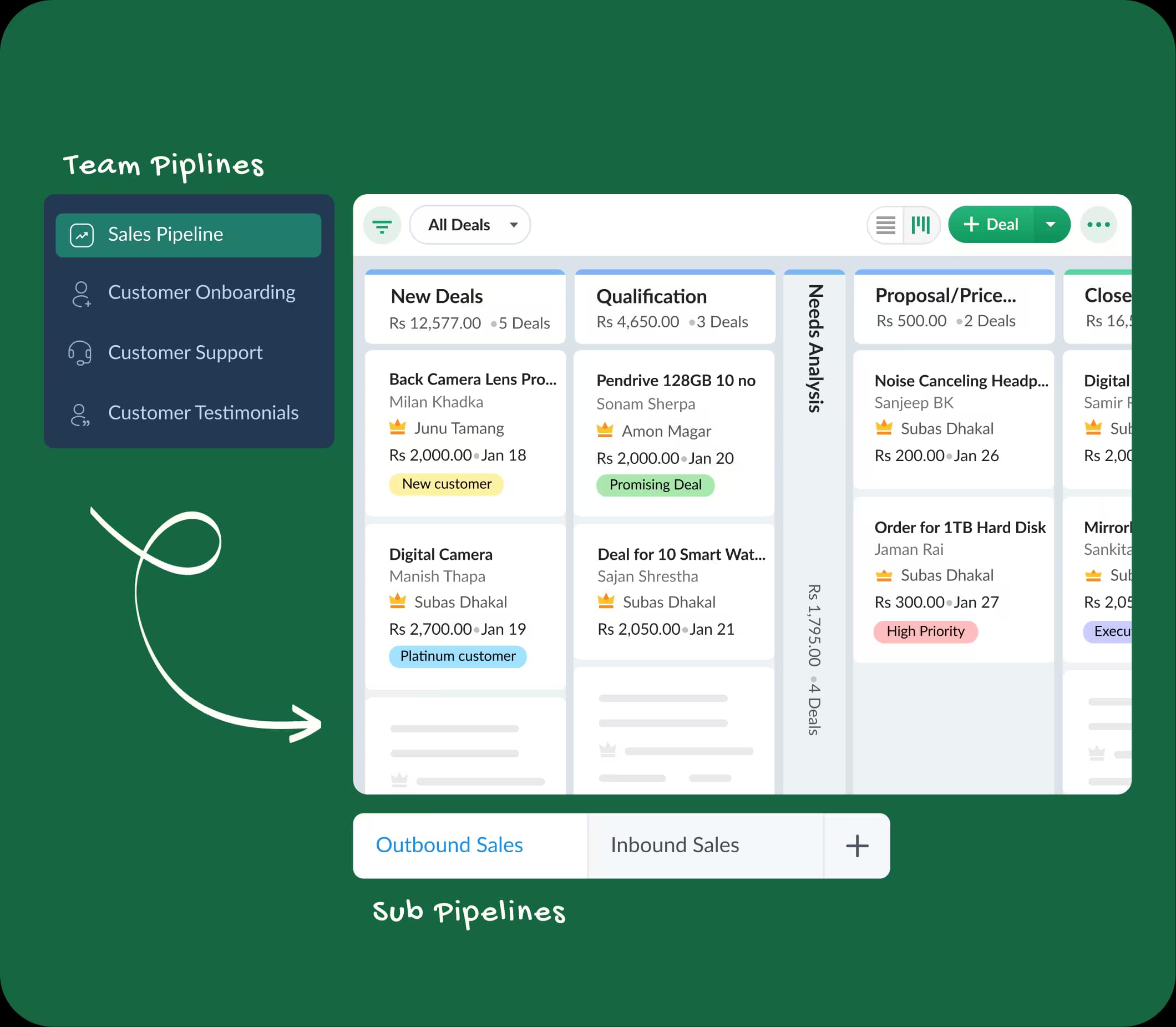Click crown icon on Smart Wat deal card
The image size is (1176, 1027).
(x=606, y=601)
